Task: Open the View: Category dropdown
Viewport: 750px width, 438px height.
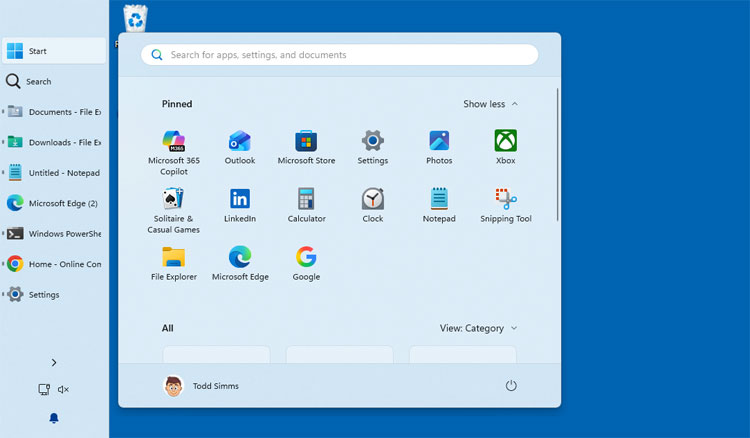Action: coord(478,328)
